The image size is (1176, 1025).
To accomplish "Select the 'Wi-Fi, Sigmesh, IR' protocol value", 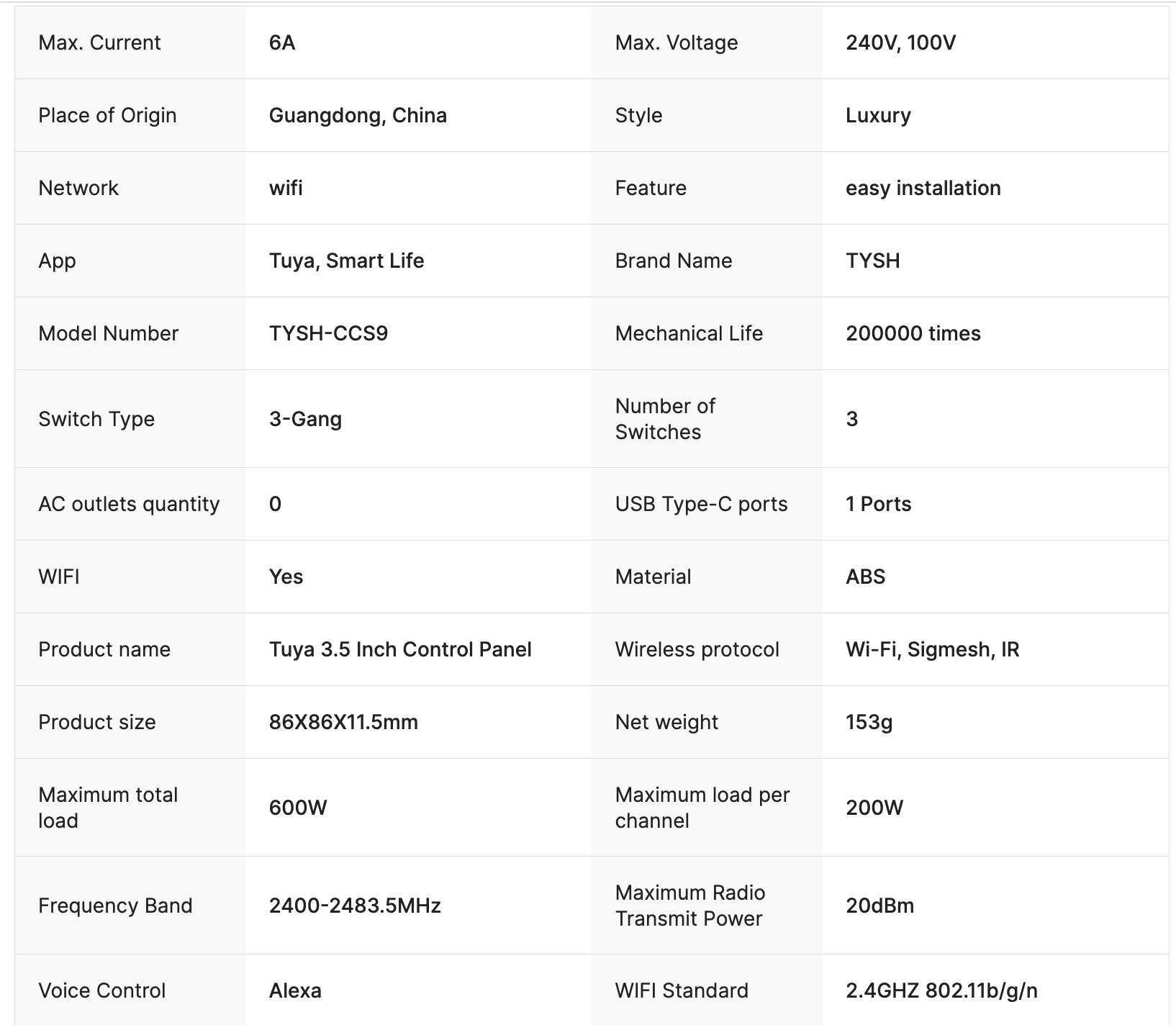I will point(932,649).
